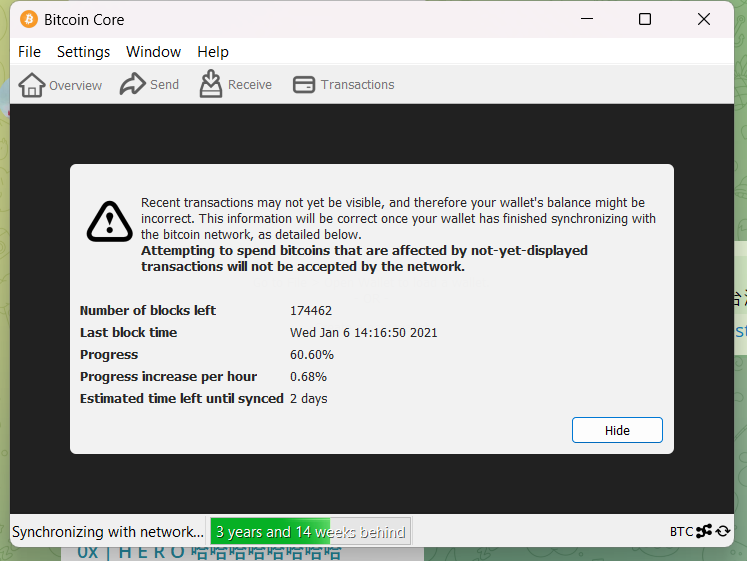This screenshot has width=747, height=561.
Task: Click the network connections icon in status bar
Action: click(704, 531)
